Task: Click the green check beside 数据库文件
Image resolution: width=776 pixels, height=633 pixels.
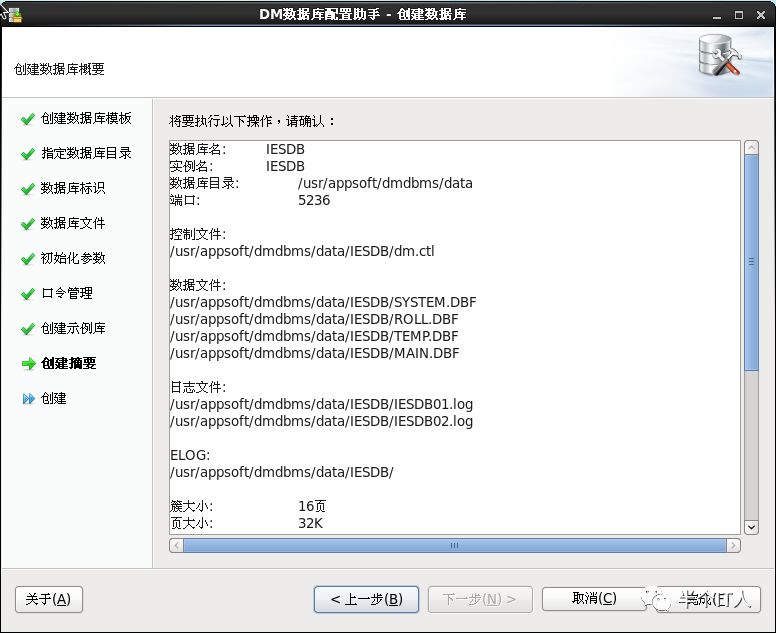Action: click(28, 224)
